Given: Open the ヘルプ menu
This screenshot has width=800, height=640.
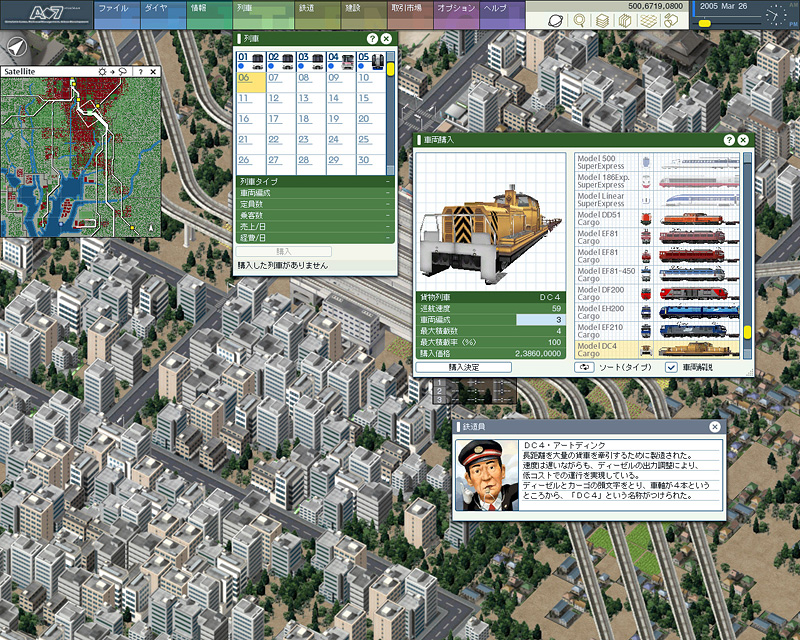Looking at the screenshot, I should (502, 15).
